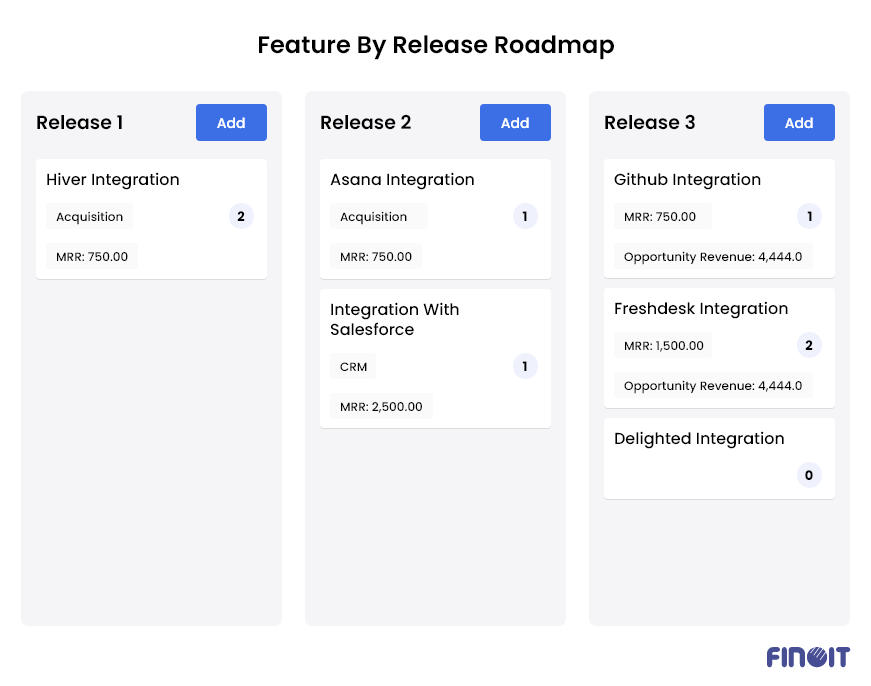871x686 pixels.
Task: Open the Hiver Integration card
Action: tap(113, 179)
